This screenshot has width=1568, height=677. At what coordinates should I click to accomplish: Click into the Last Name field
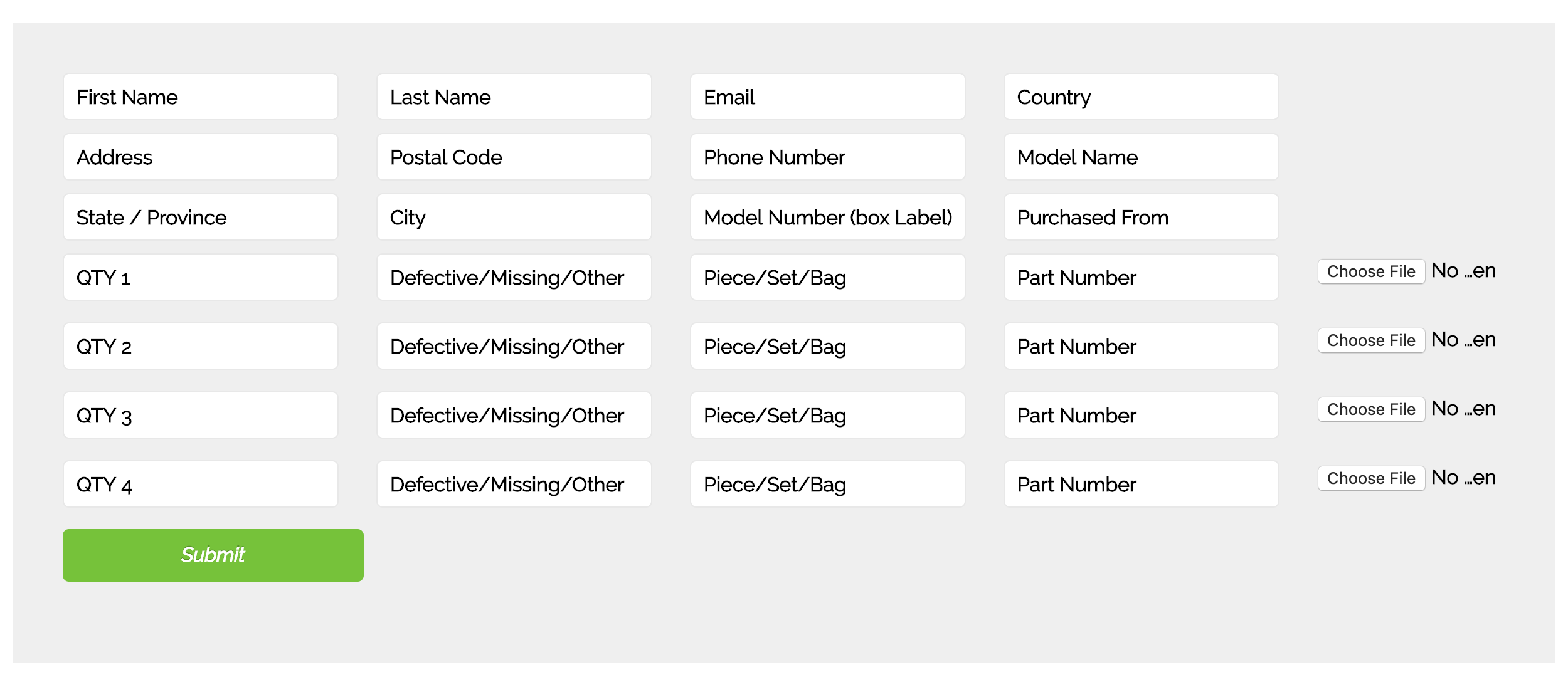click(x=514, y=97)
